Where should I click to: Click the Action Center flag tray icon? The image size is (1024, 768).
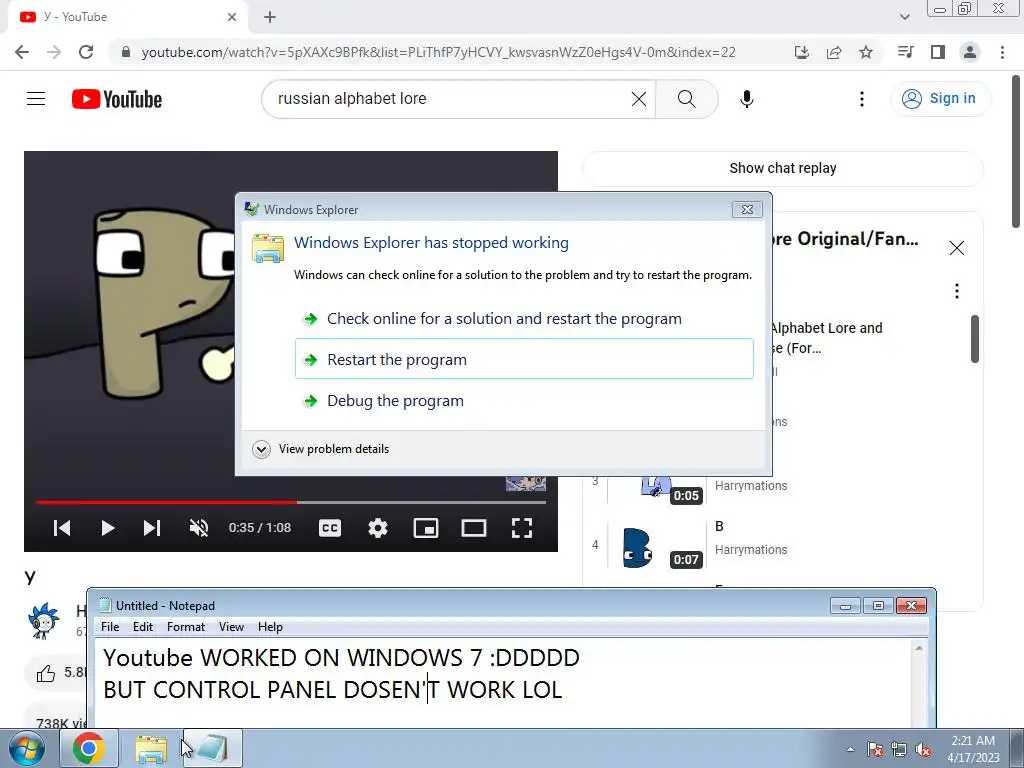click(x=874, y=750)
